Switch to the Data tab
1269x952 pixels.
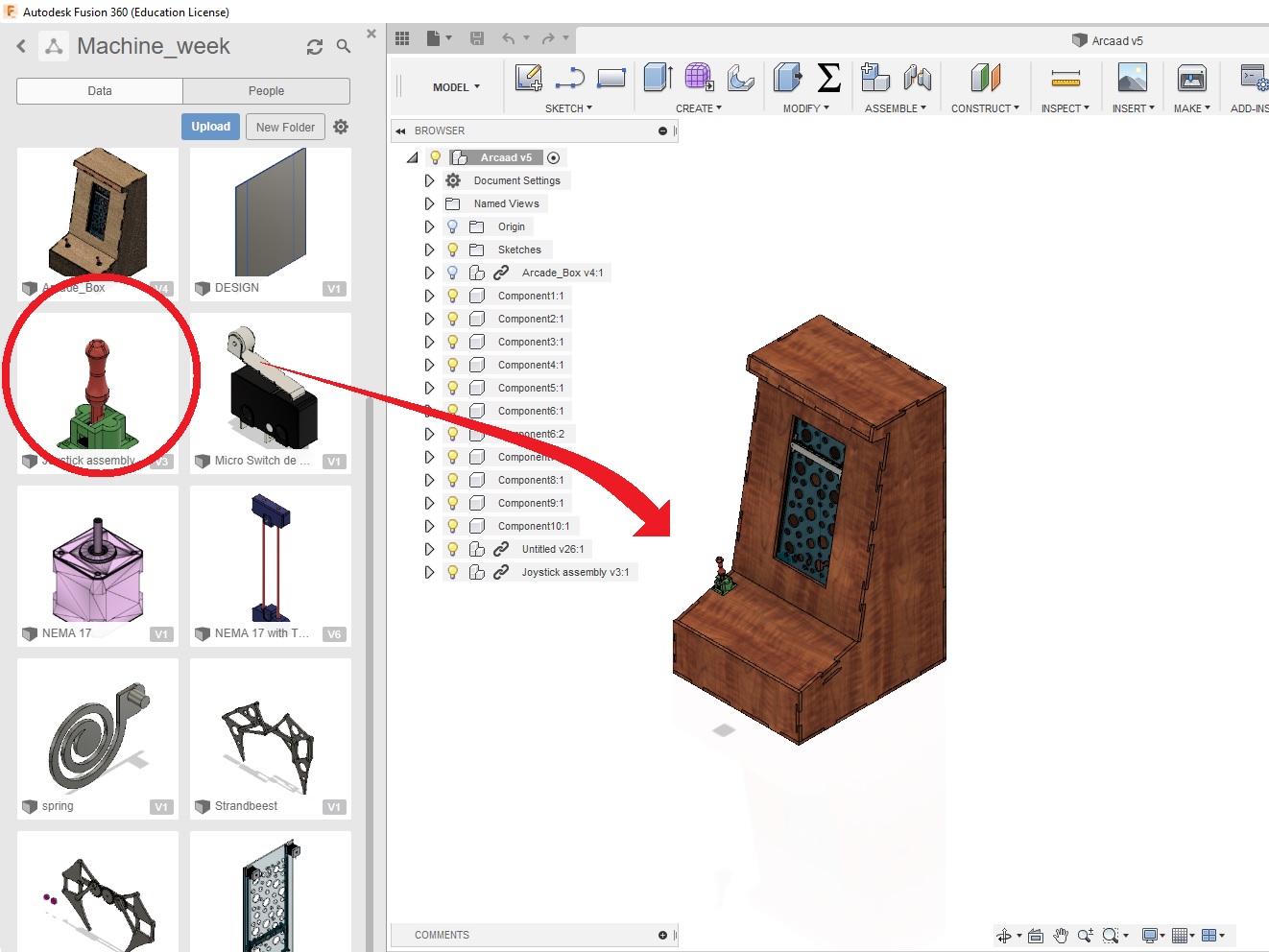pyautogui.click(x=100, y=91)
